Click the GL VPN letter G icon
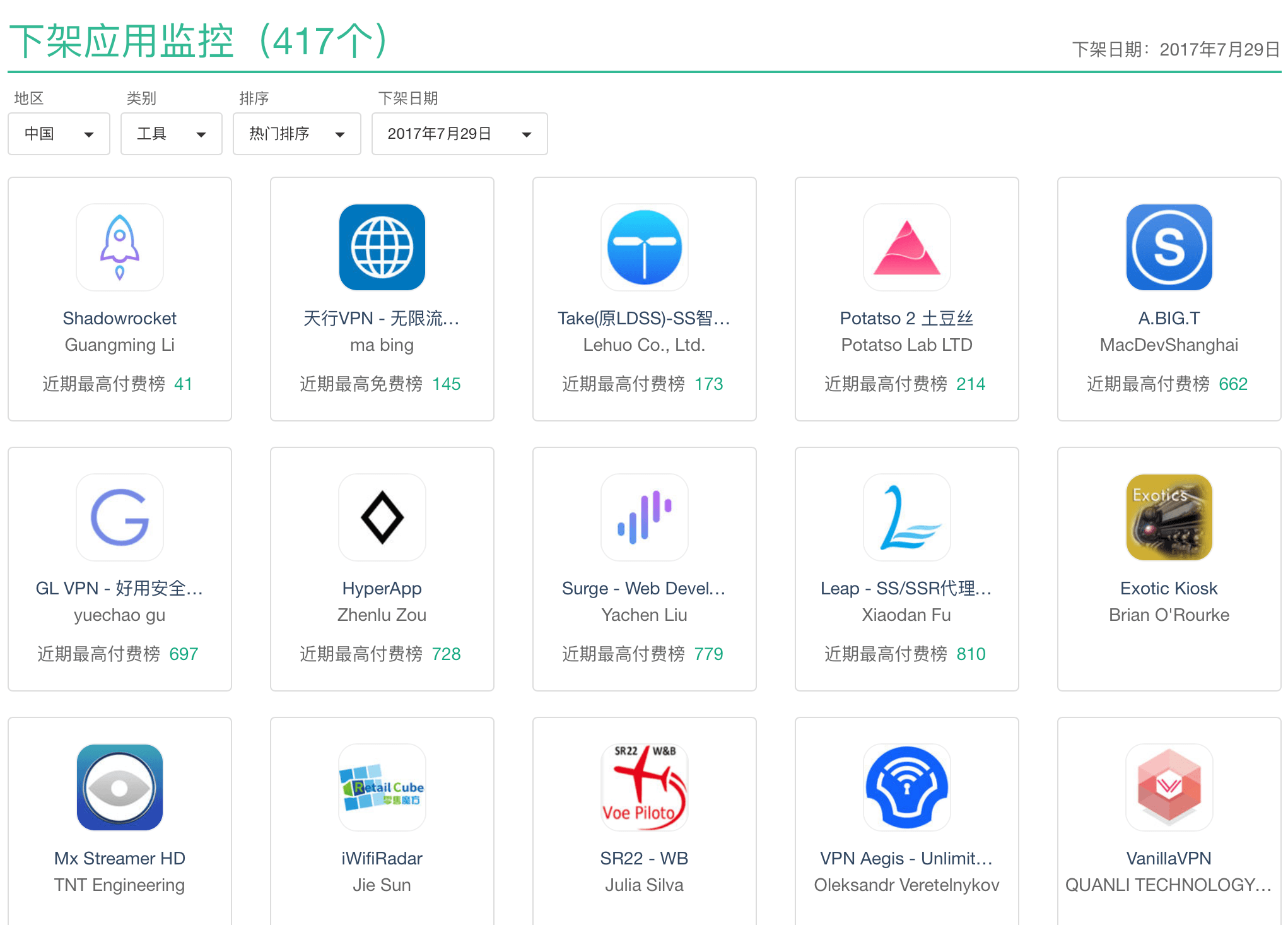Image resolution: width=1288 pixels, height=925 pixels. click(x=120, y=517)
